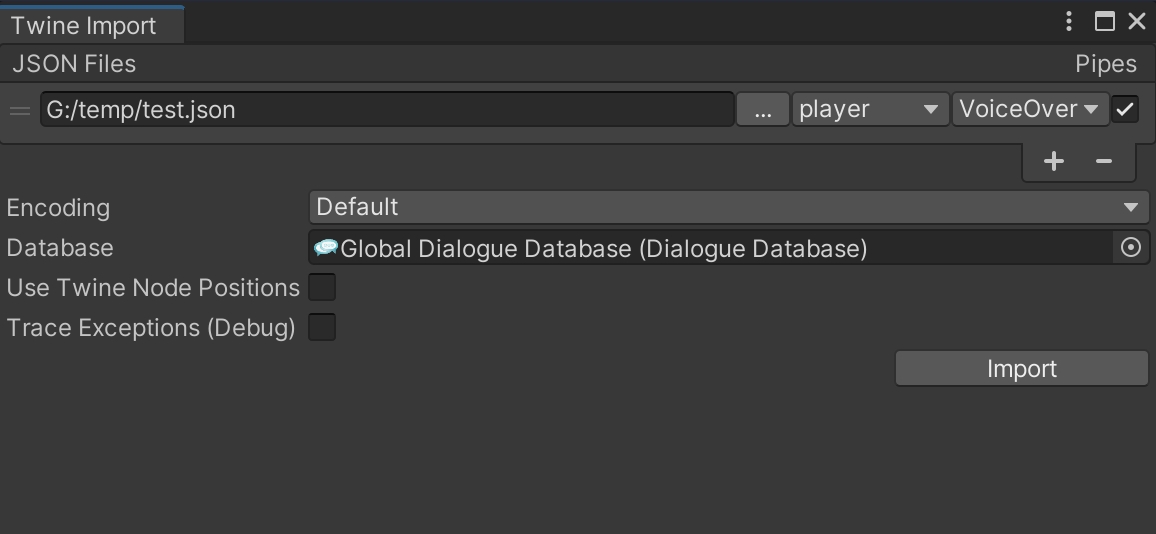This screenshot has height=534, width=1156.
Task: Open the 'player' actor dropdown
Action: point(870,110)
